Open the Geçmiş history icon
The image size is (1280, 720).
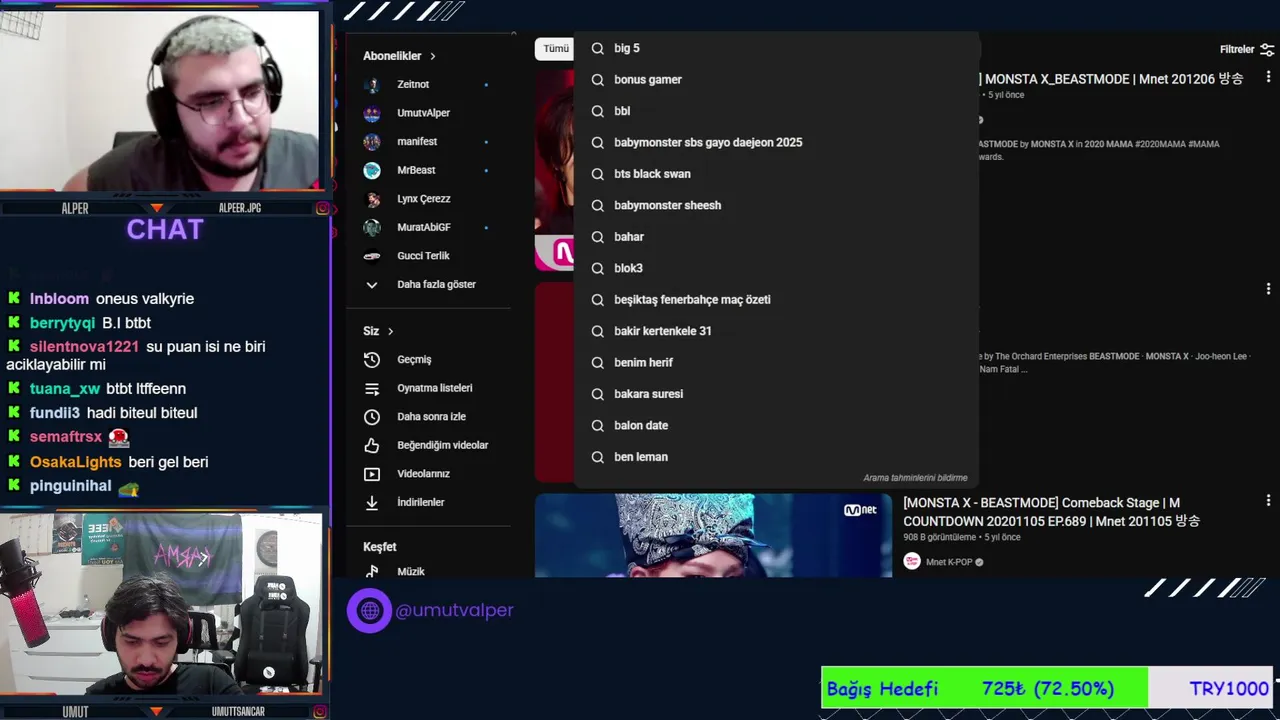click(x=372, y=360)
